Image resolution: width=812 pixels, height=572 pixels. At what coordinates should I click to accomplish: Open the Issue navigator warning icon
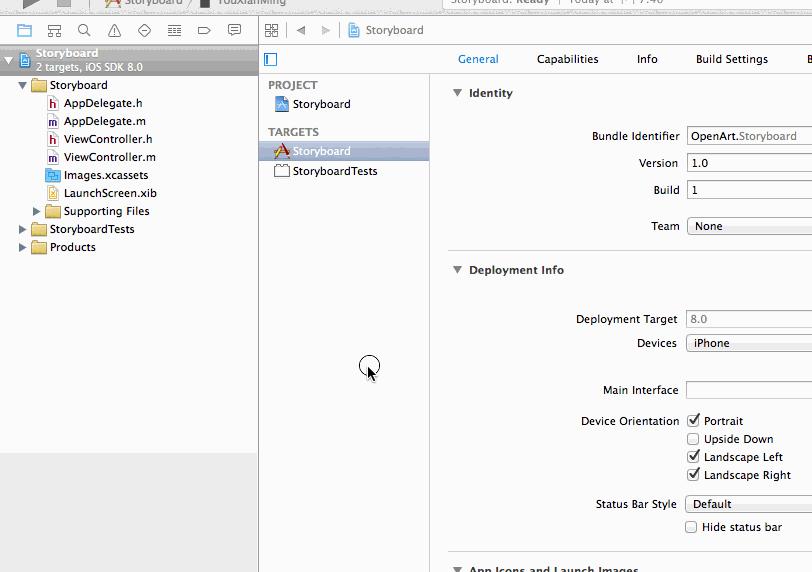point(114,31)
